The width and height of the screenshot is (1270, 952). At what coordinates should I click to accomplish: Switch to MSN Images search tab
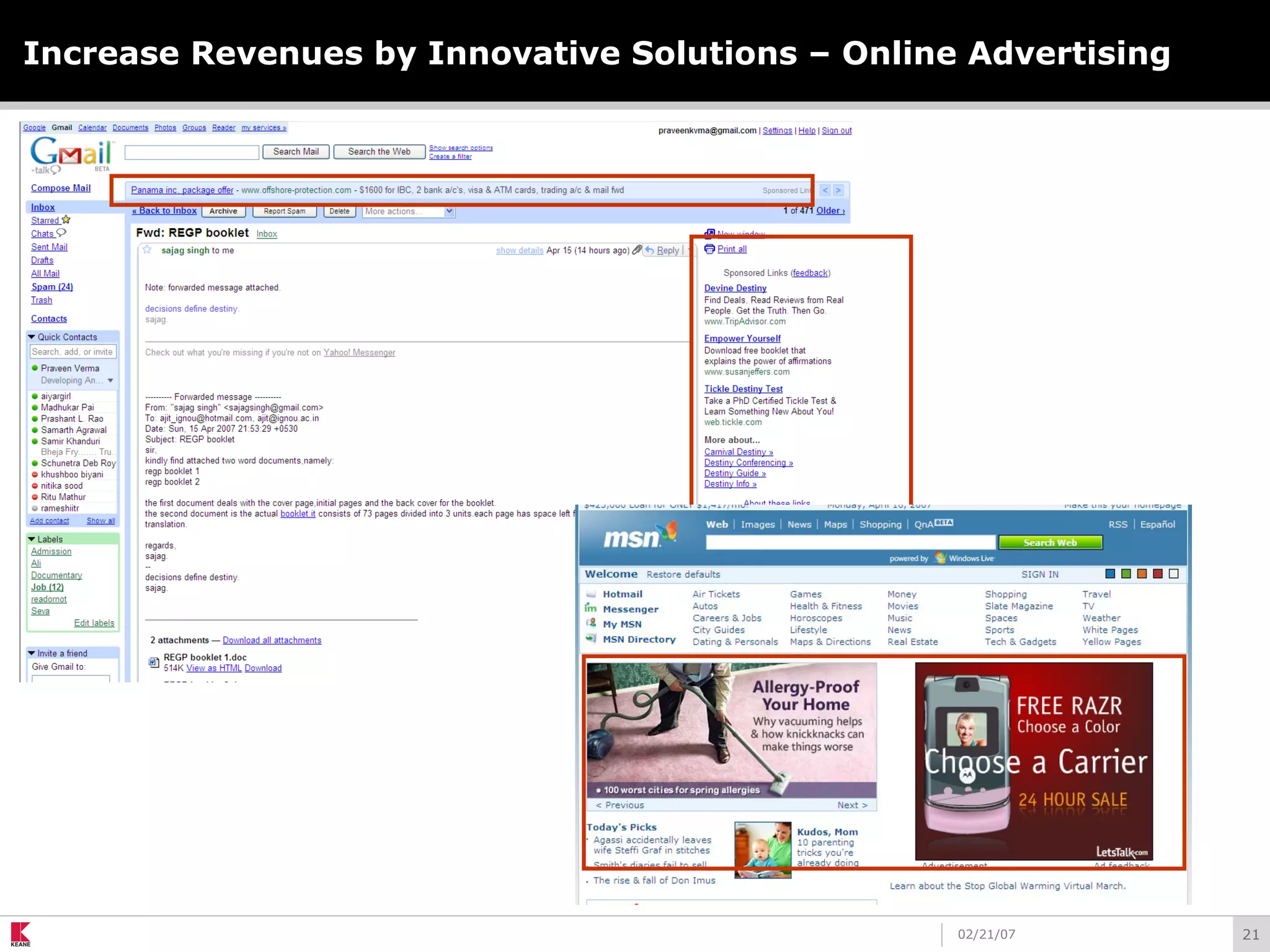758,524
